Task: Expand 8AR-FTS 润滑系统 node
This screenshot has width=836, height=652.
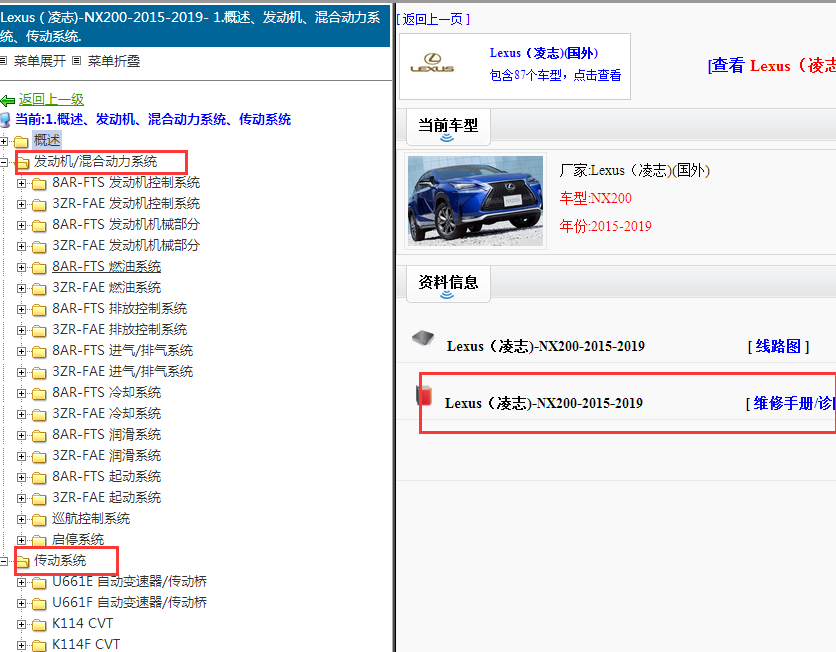Action: point(21,435)
